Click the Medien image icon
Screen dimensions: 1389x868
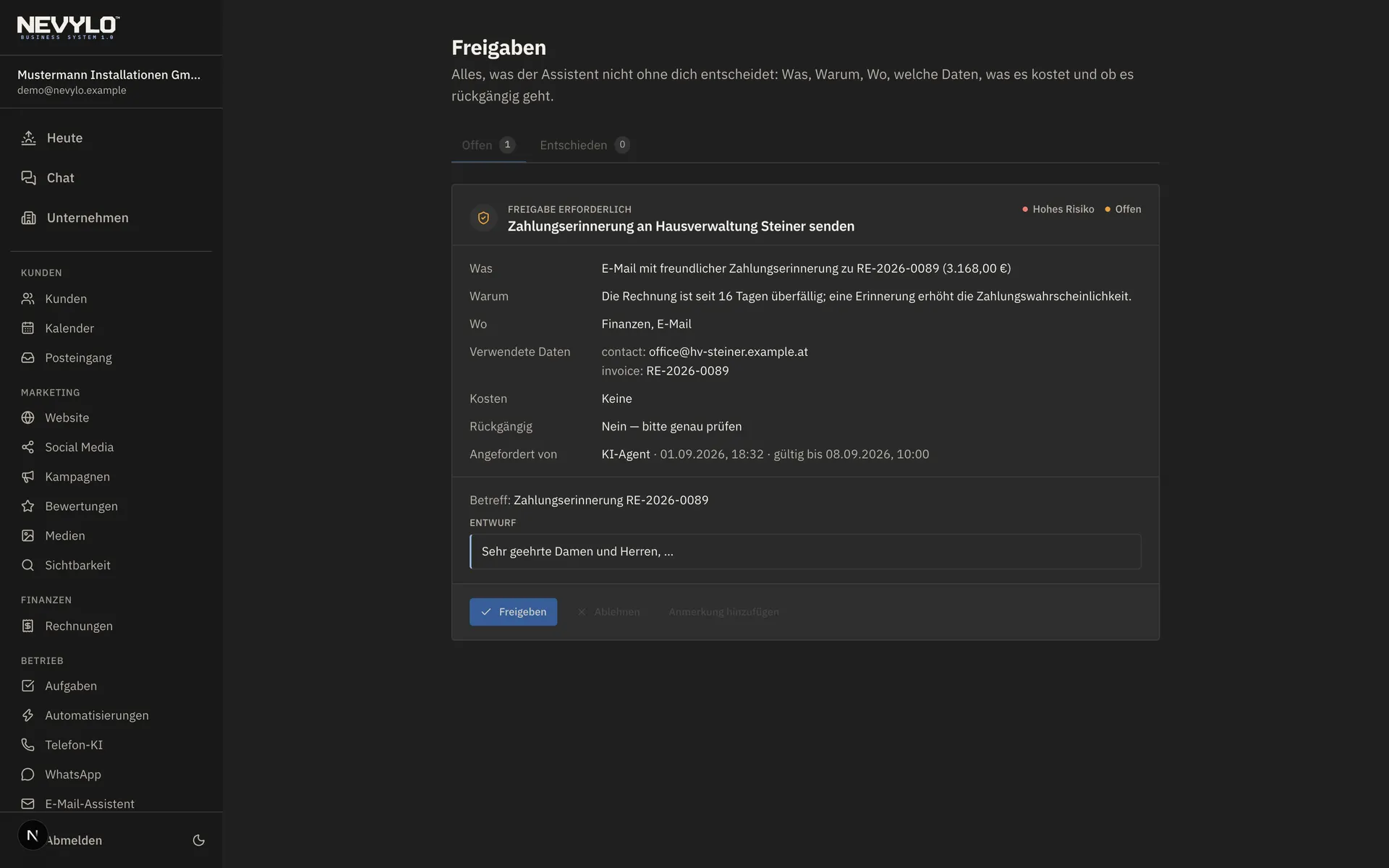(27, 536)
